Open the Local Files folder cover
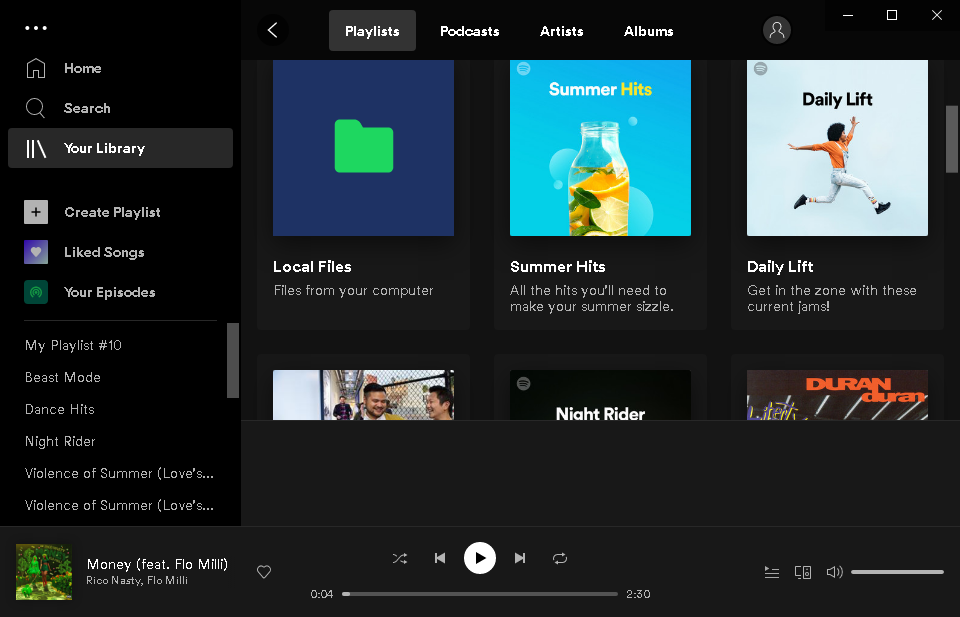Image resolution: width=960 pixels, height=617 pixels. (x=364, y=148)
